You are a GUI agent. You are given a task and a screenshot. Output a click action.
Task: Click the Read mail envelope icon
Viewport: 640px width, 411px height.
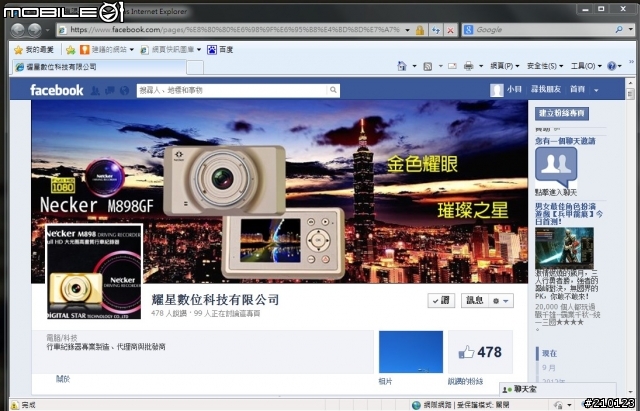pos(452,66)
